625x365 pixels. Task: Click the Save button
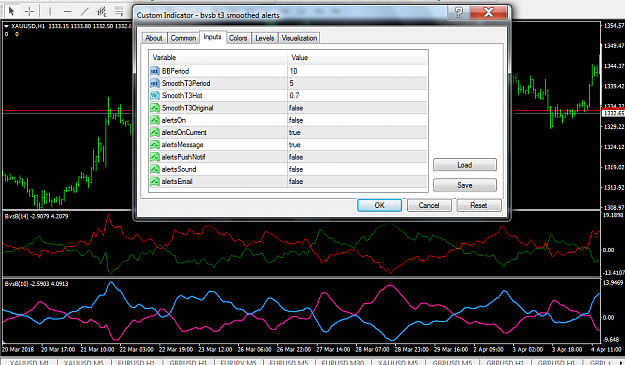(x=465, y=185)
